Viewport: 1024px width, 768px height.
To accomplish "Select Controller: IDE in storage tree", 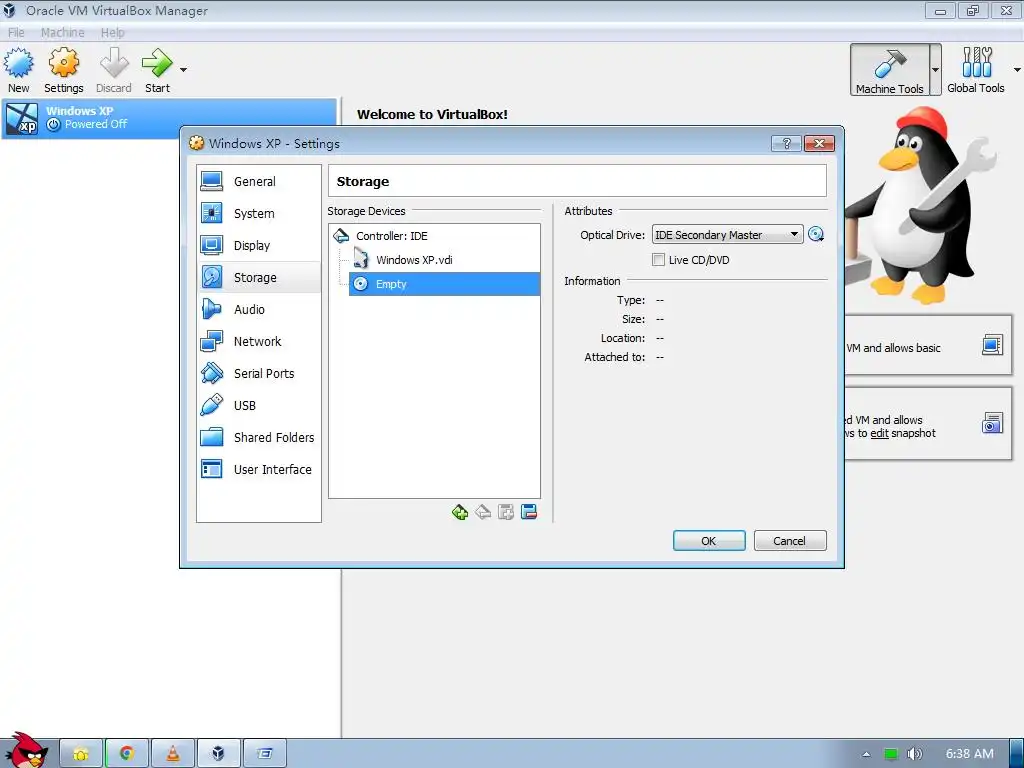I will [x=434, y=236].
